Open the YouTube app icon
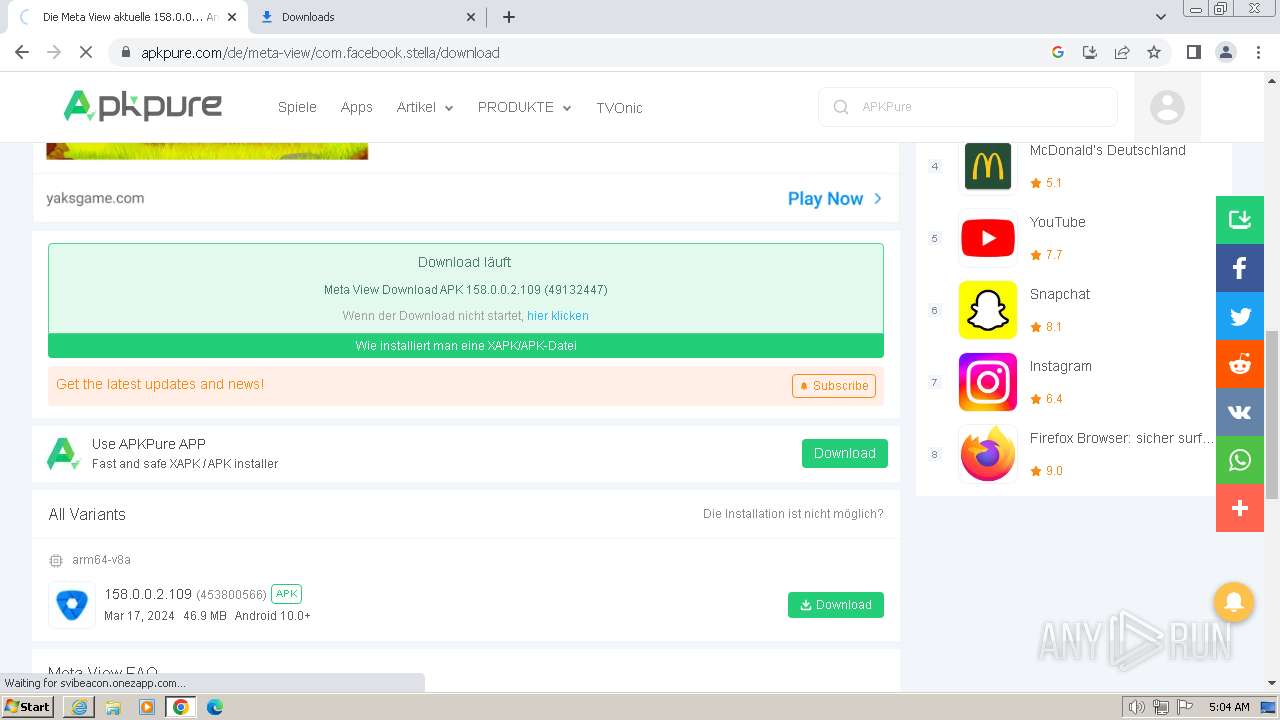Screen dimensions: 1280x720 (x=988, y=238)
